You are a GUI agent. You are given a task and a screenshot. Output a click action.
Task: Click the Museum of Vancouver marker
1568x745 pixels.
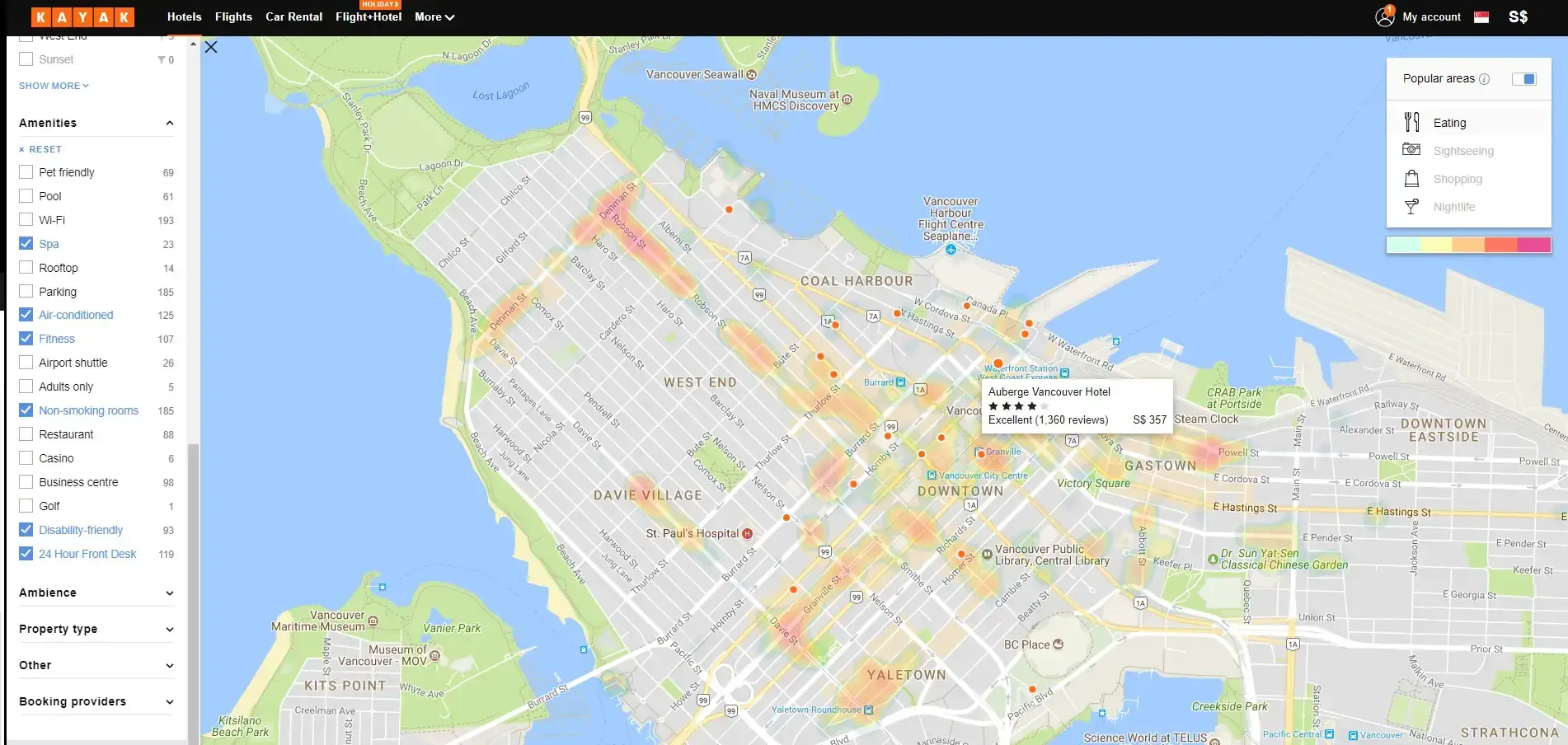click(434, 656)
